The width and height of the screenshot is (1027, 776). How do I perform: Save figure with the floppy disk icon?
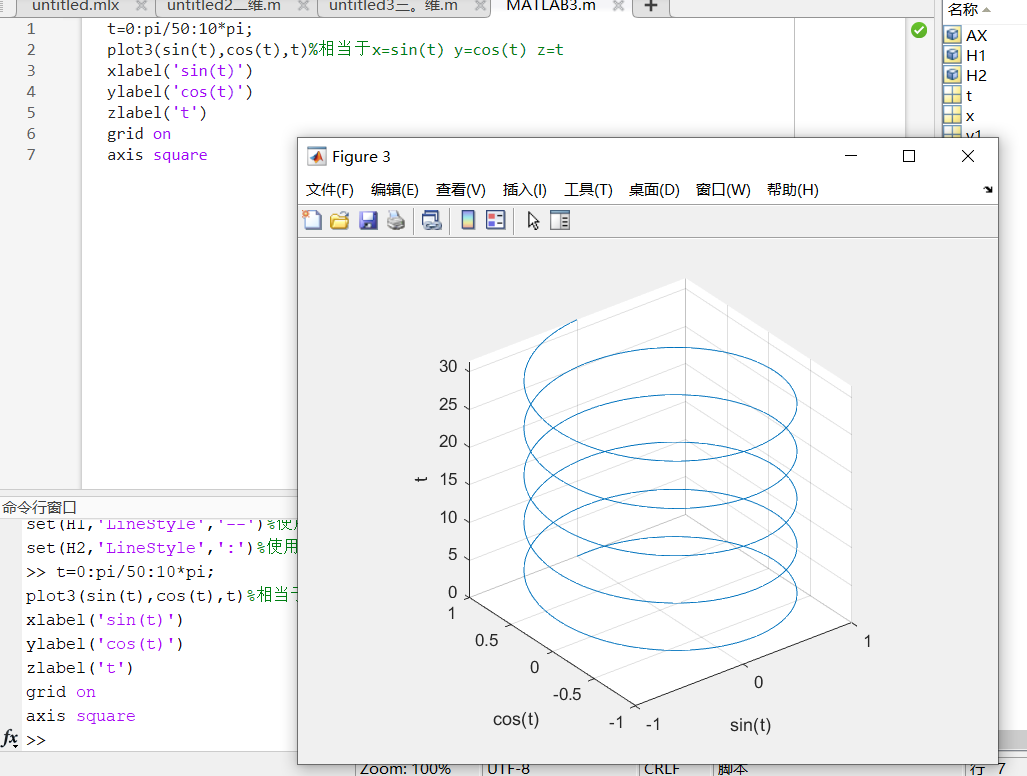368,220
